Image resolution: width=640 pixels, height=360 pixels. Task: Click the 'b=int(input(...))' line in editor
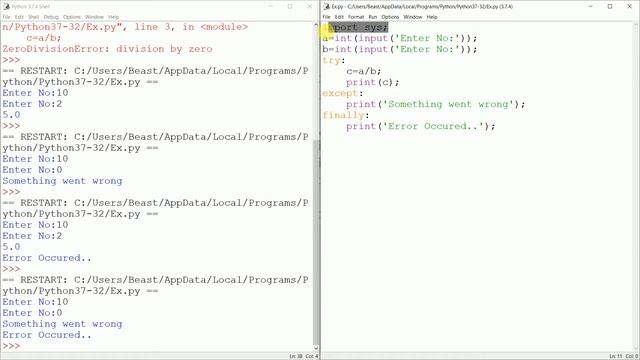tap(400, 49)
